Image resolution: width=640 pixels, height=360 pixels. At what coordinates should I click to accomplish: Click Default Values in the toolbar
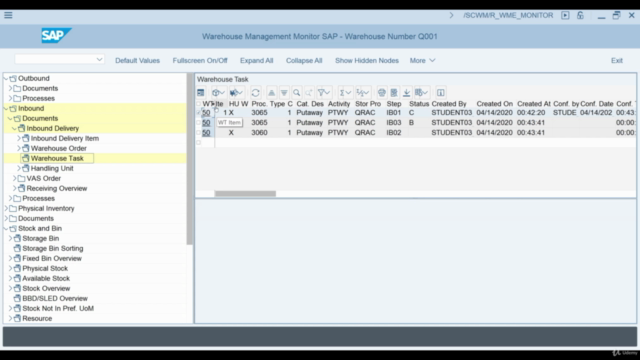pos(138,60)
